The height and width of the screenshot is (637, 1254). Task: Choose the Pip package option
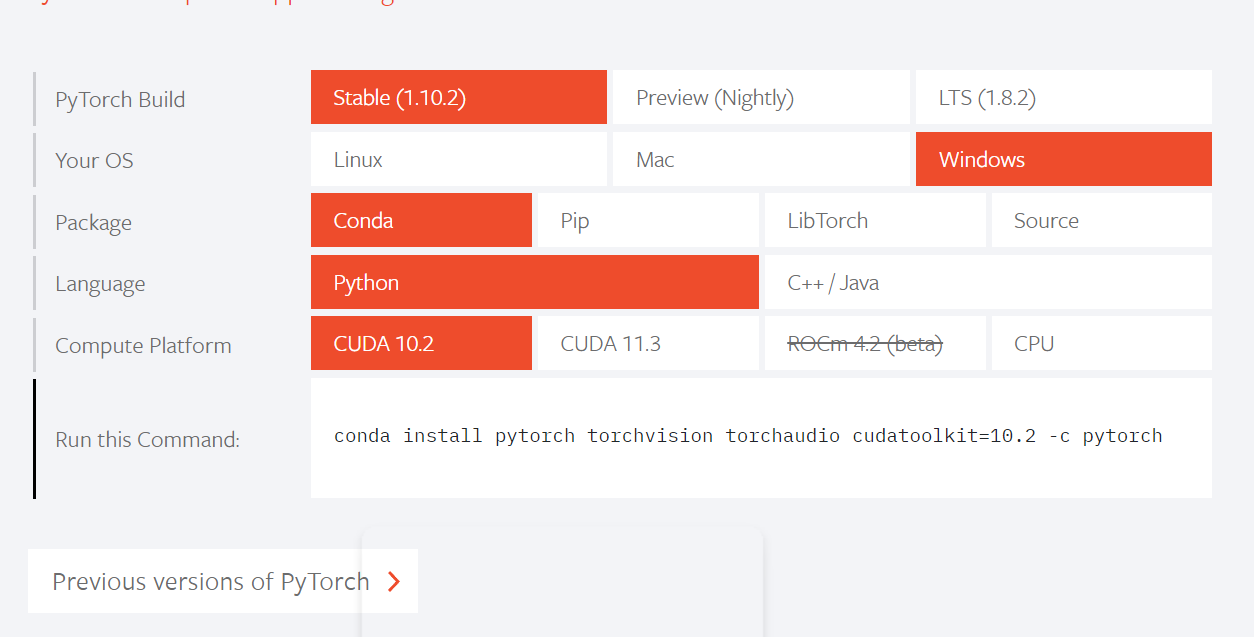coord(648,220)
